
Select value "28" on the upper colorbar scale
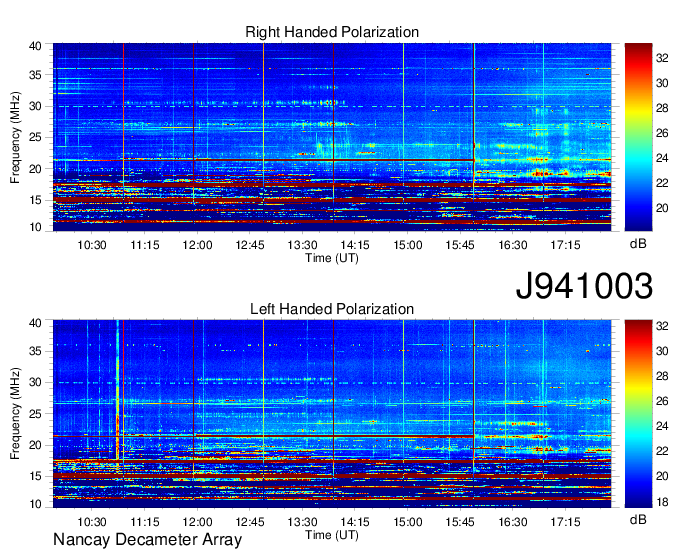[662, 108]
